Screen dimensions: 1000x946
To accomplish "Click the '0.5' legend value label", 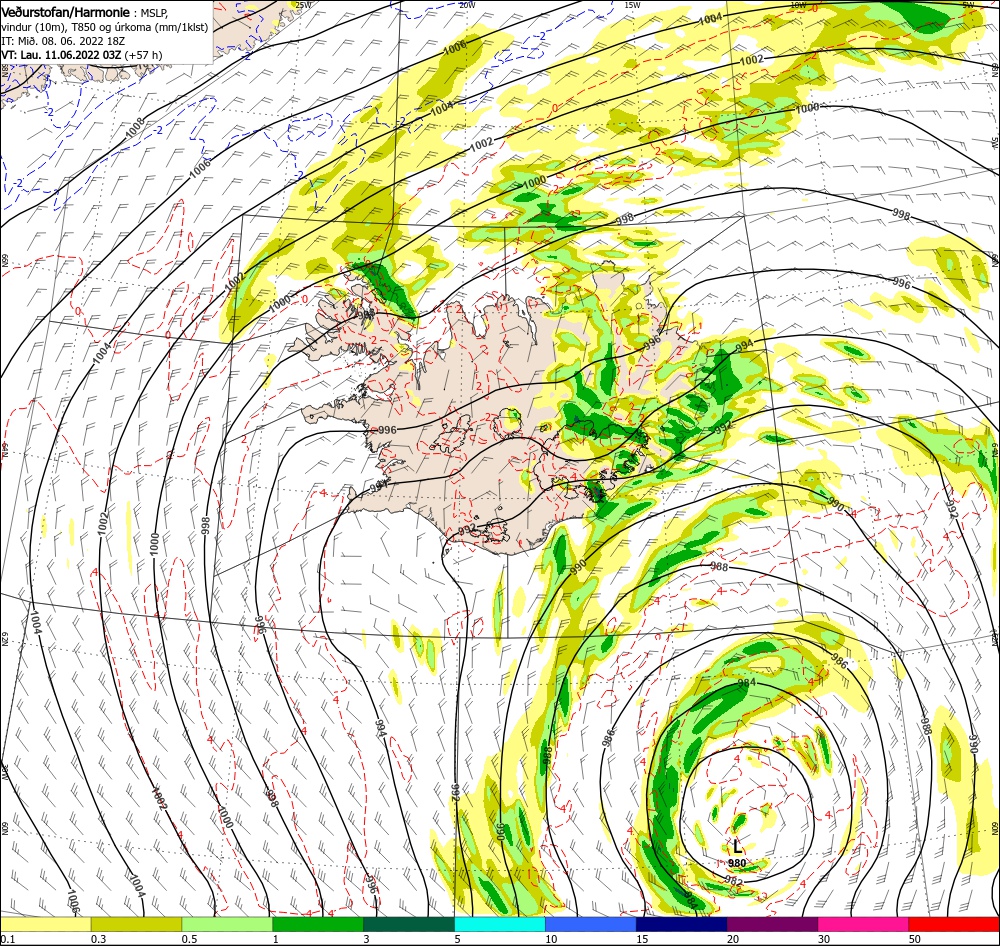I will point(189,939).
